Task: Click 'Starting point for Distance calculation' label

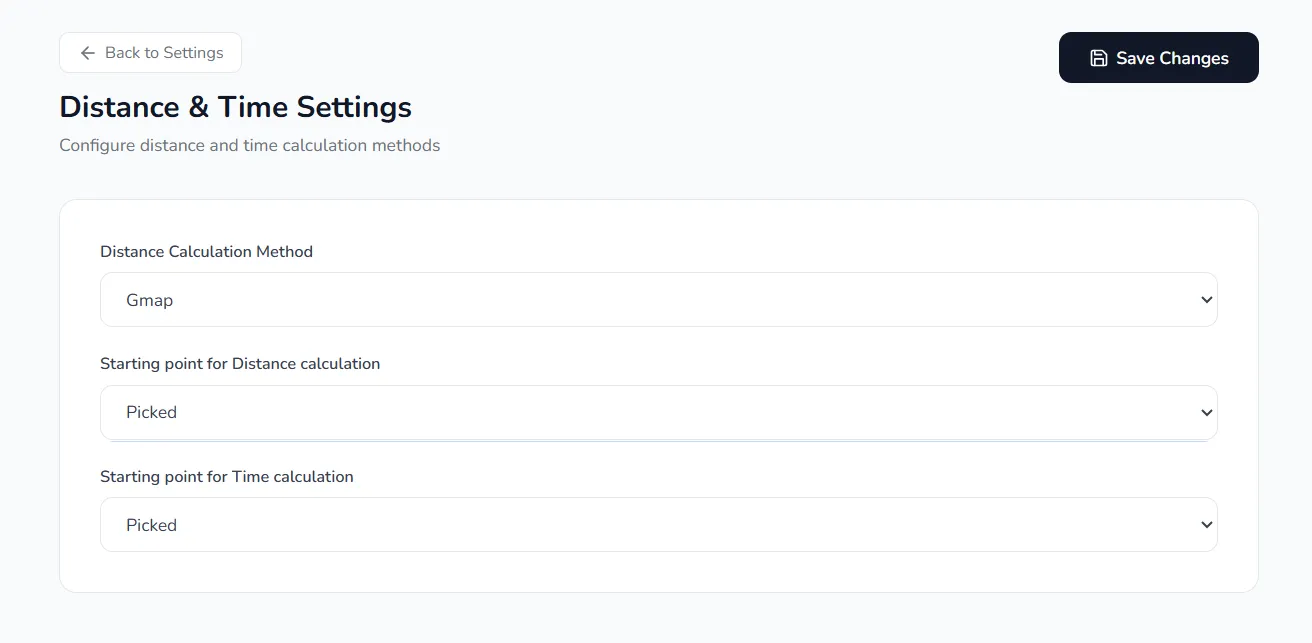Action: pos(240,364)
